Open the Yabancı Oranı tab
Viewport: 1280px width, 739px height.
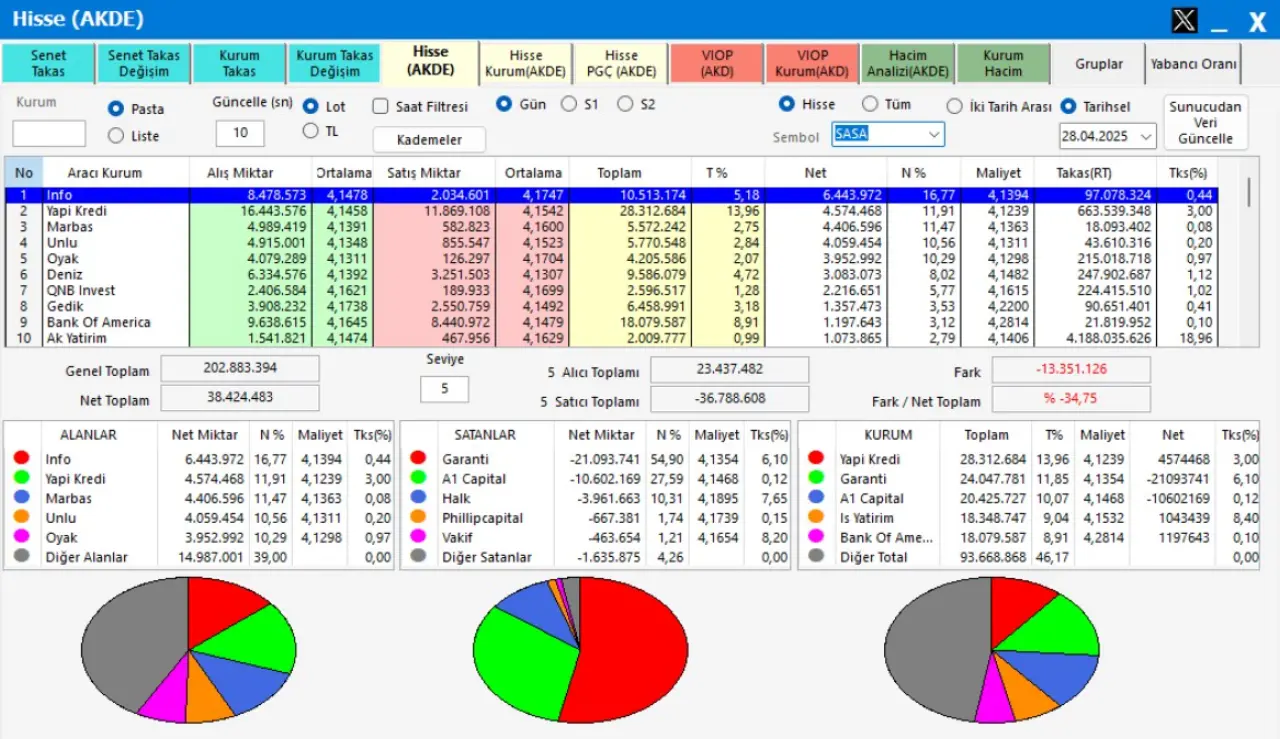click(x=1193, y=64)
